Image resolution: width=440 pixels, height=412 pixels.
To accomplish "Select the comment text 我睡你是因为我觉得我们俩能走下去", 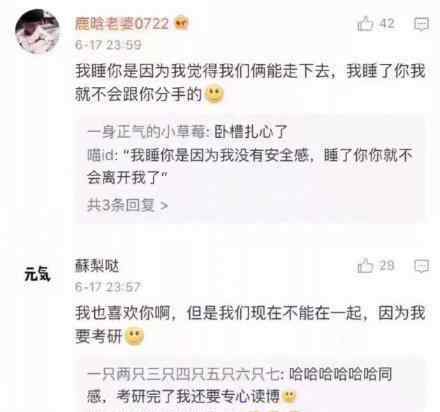I will pos(203,71).
